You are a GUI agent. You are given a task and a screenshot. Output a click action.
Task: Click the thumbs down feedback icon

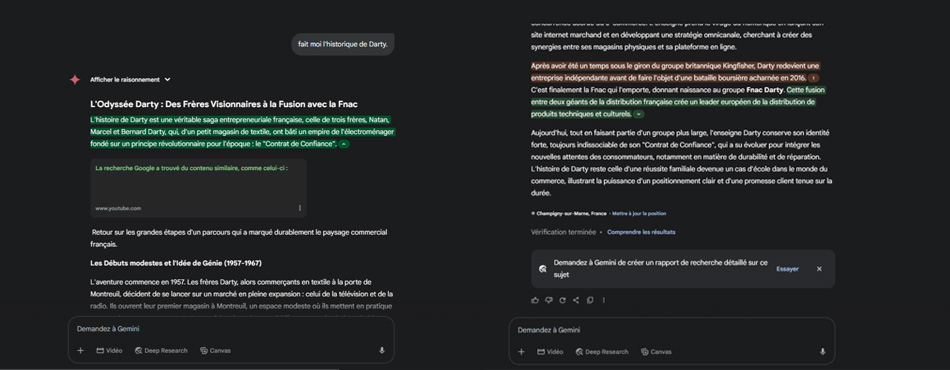[548, 300]
